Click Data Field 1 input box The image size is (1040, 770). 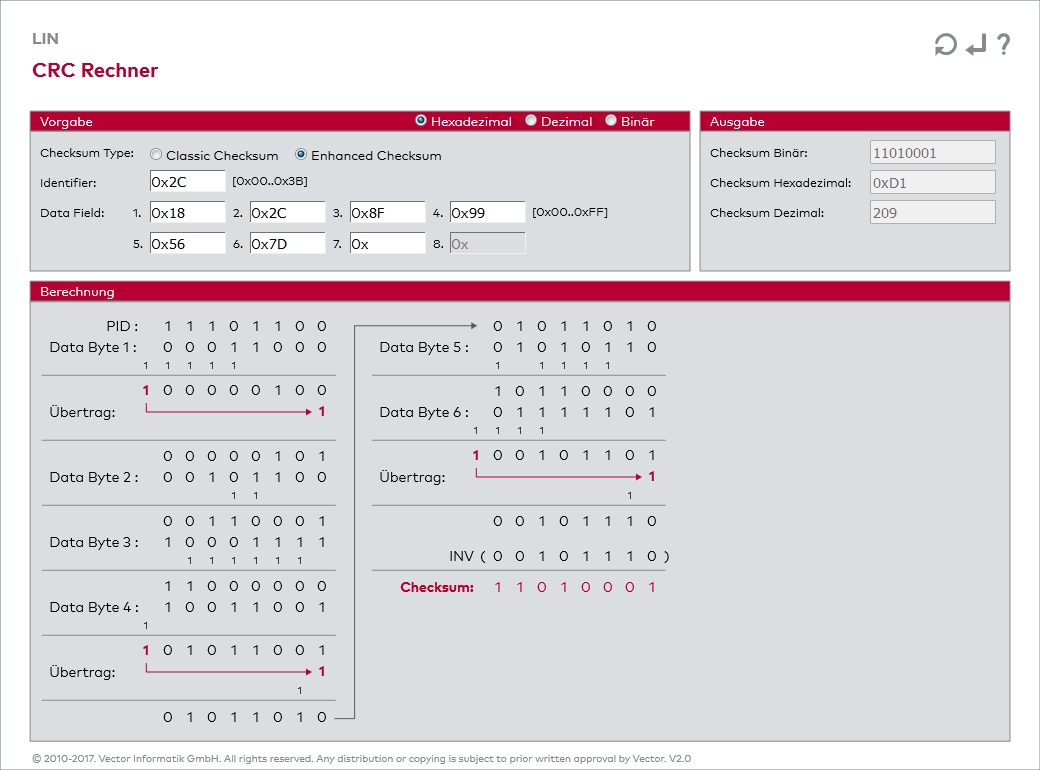coord(187,213)
